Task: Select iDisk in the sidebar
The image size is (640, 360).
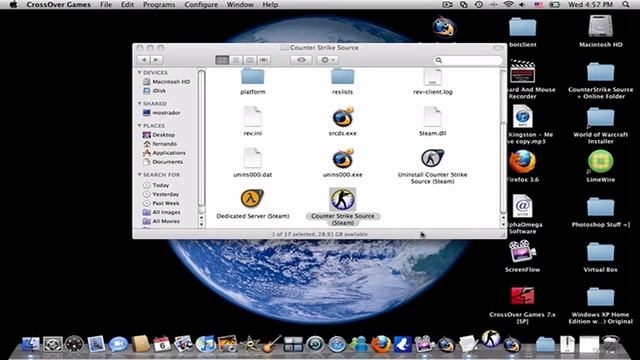Action: click(155, 91)
